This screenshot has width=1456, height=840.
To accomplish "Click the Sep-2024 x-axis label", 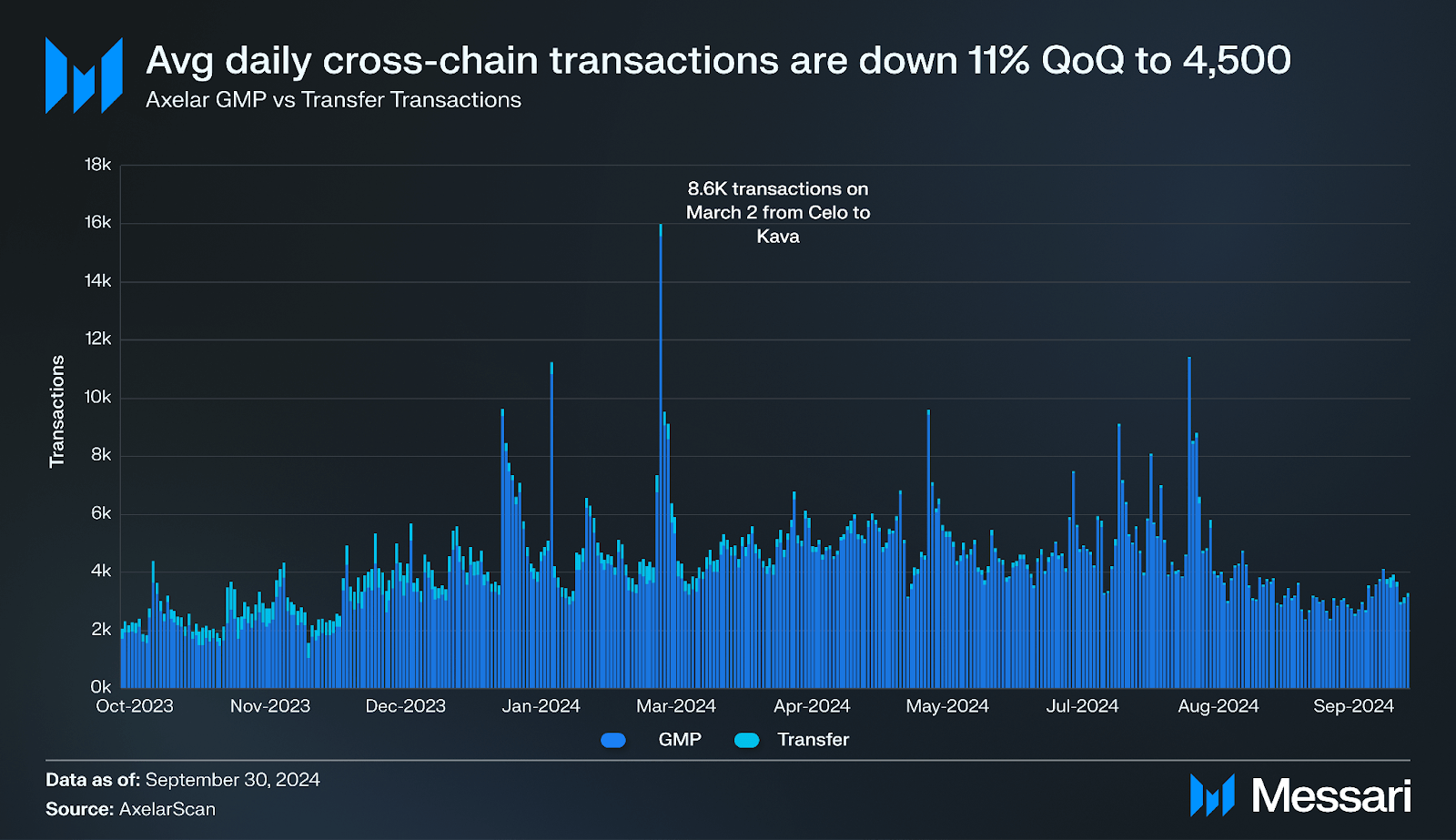I will click(1353, 706).
